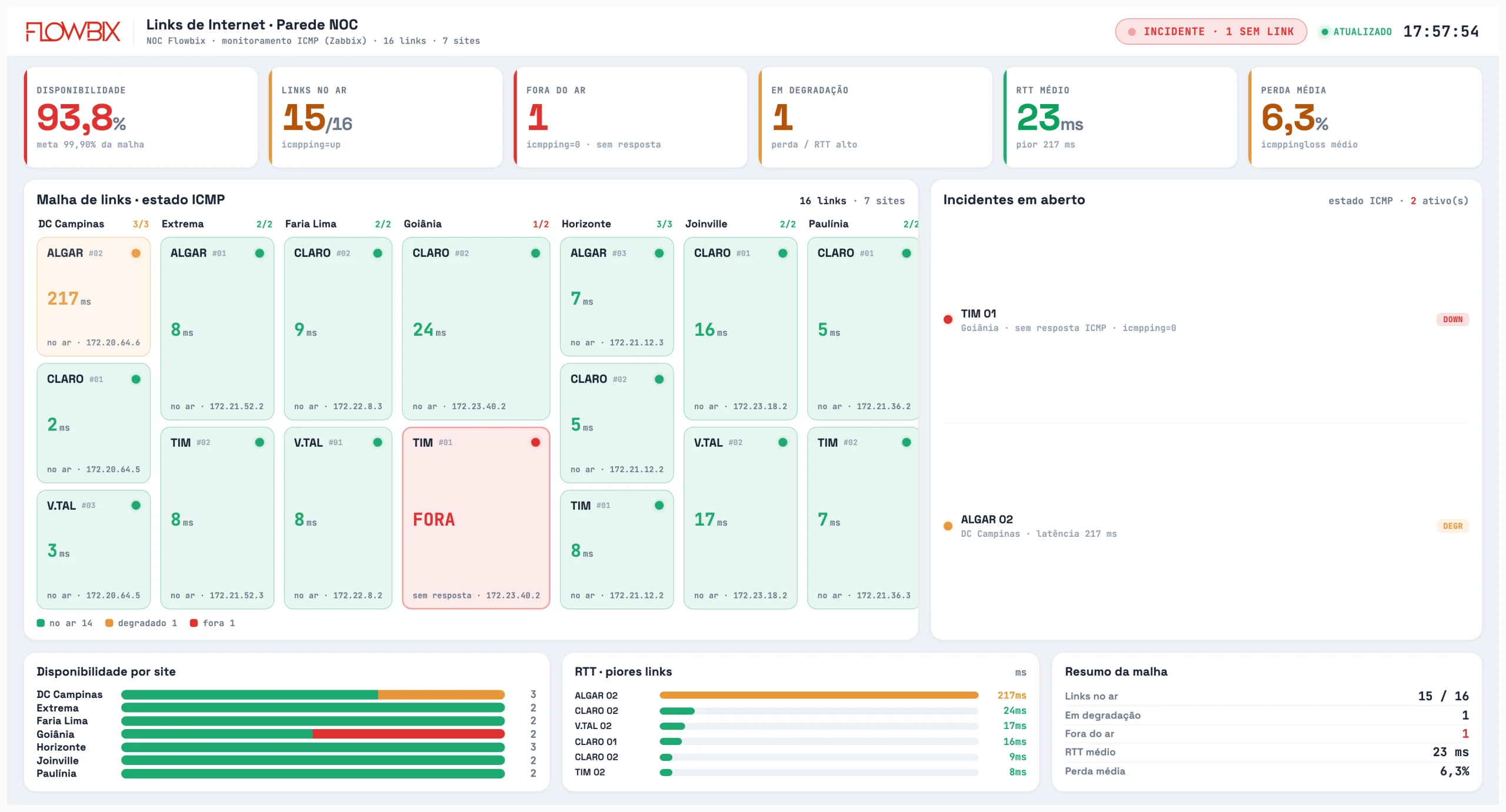Click TIM 02 RTT row value 8ms
Viewport: 1506px width, 812px height.
coord(1018,773)
